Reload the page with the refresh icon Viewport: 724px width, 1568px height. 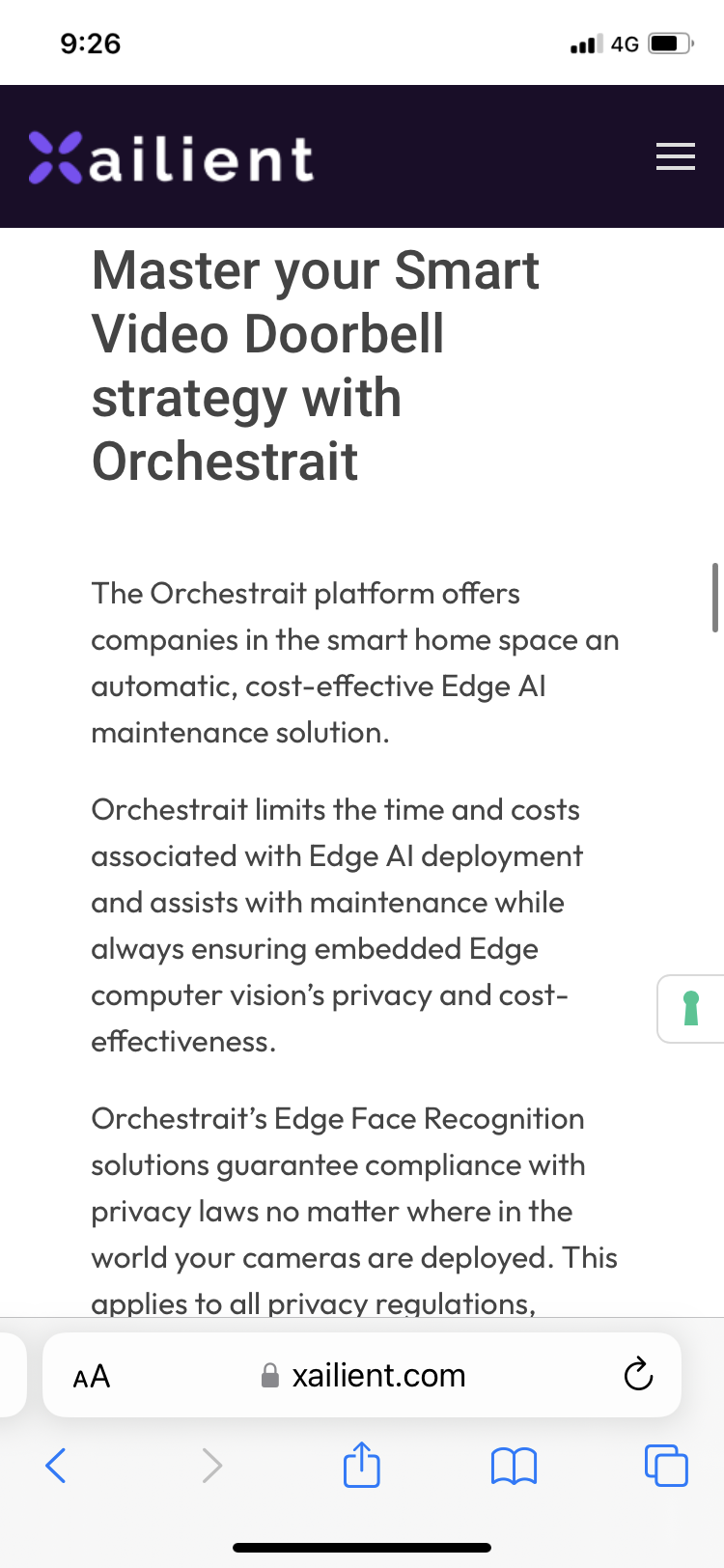[638, 1375]
